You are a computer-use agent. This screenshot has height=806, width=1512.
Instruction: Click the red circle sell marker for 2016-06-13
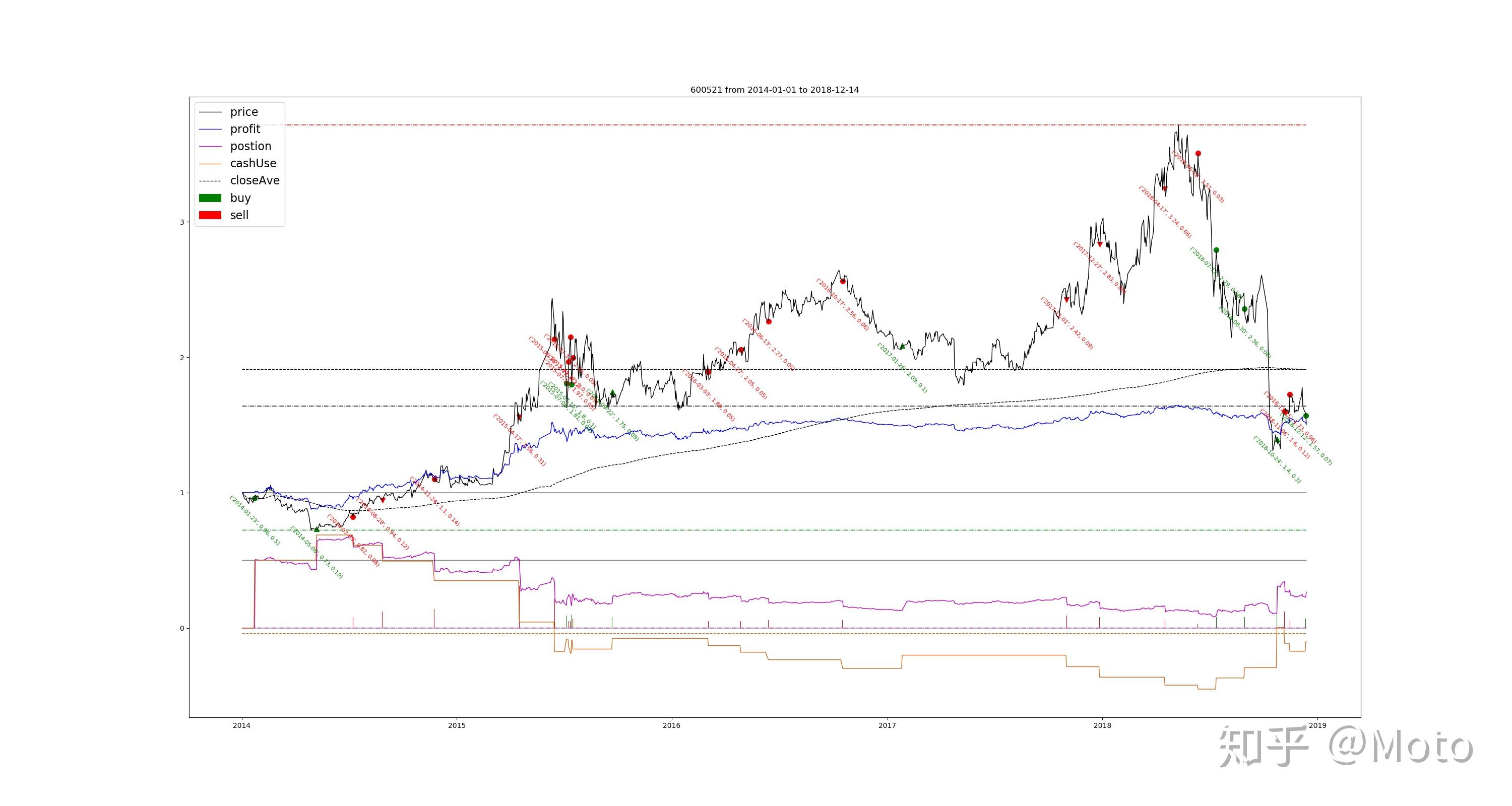coord(769,321)
